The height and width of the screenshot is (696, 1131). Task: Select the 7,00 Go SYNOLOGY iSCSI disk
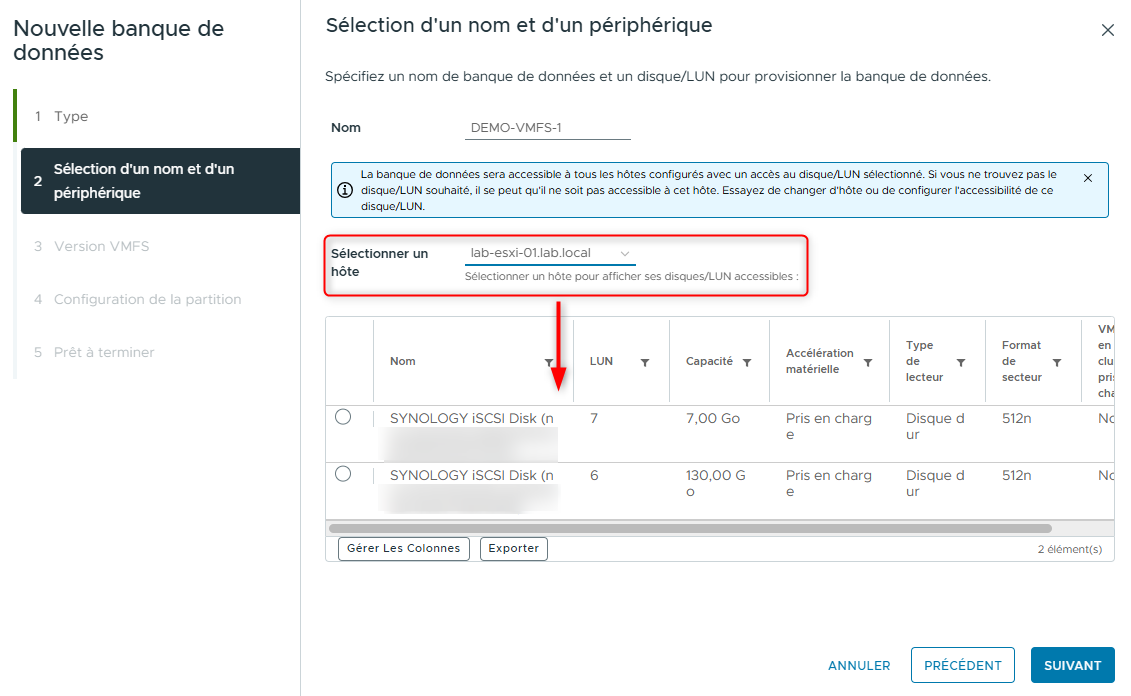pyautogui.click(x=345, y=419)
